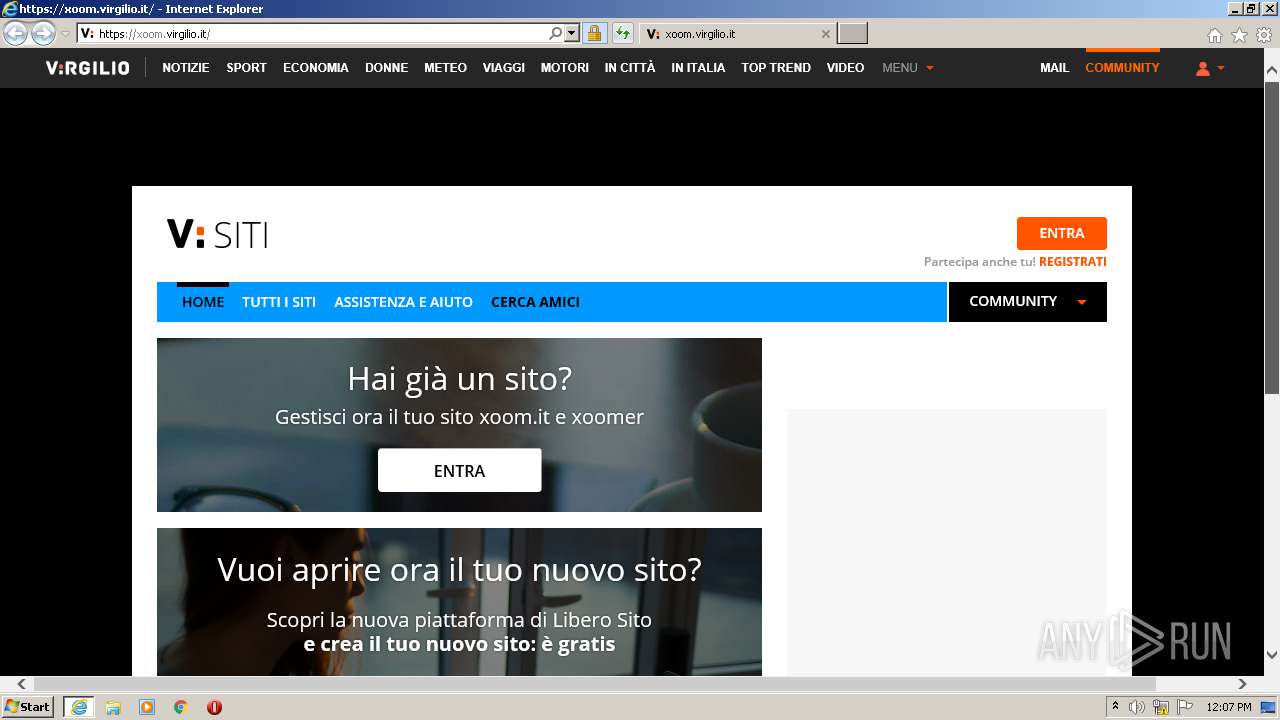This screenshot has height=720, width=1280.
Task: Click horizontal scrollbar left arrow
Action: coord(21,684)
